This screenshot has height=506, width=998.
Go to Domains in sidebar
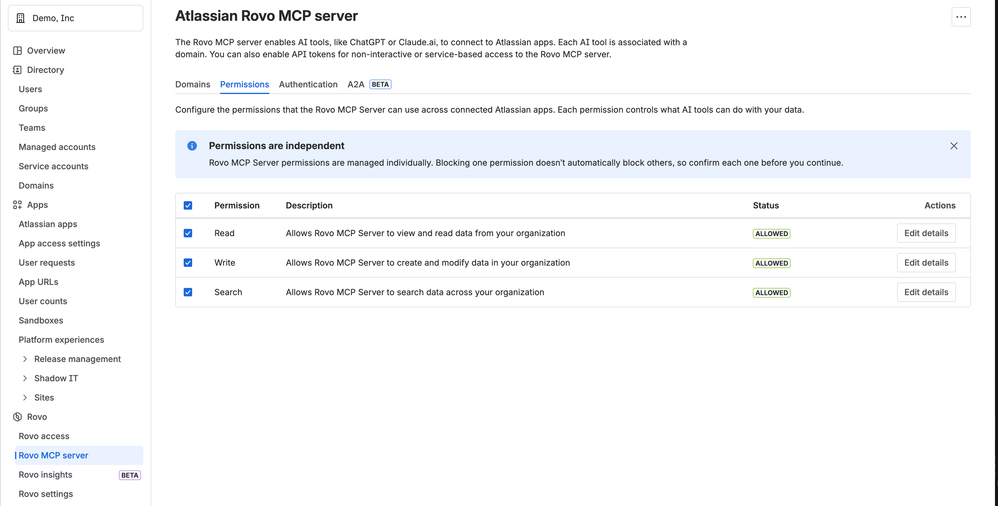click(x=36, y=186)
